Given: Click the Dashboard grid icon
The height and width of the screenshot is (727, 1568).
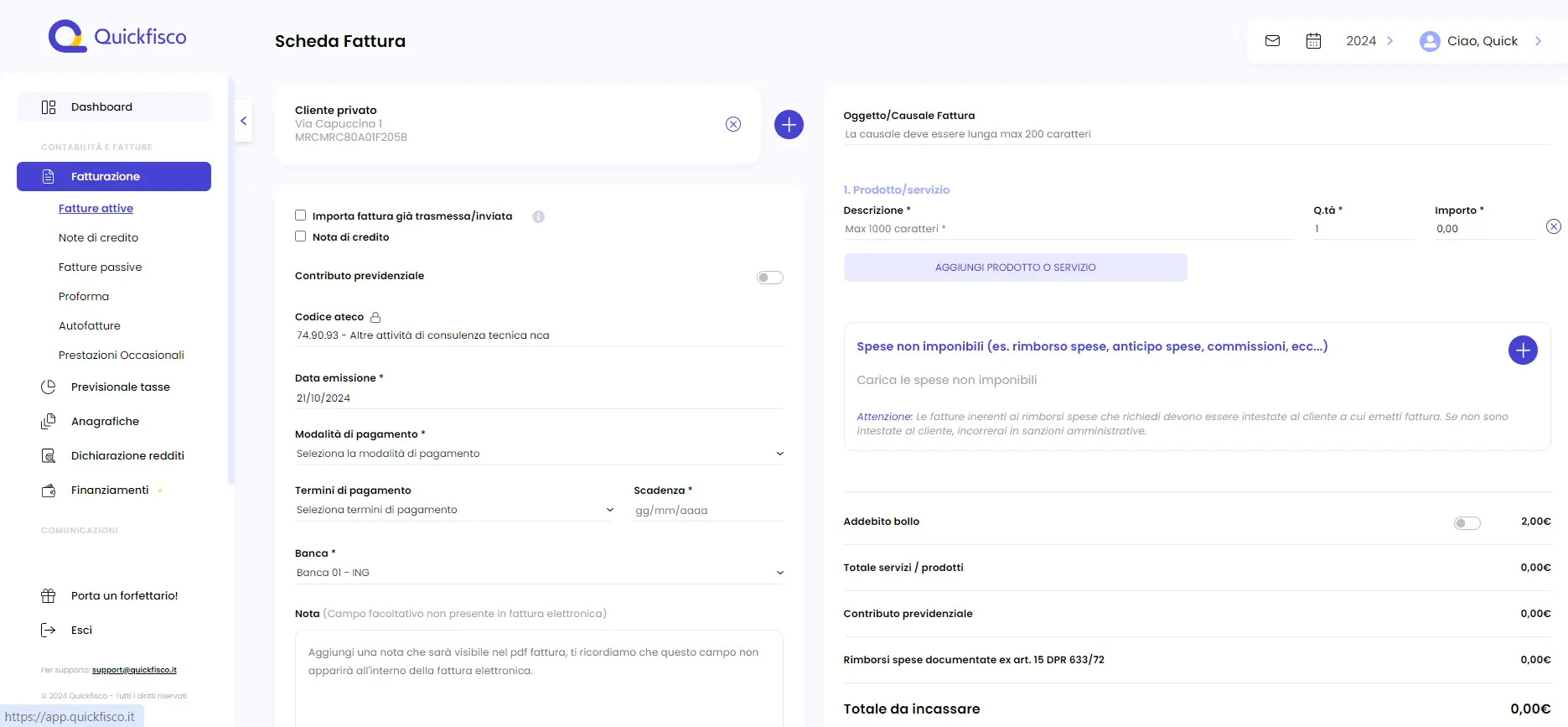Looking at the screenshot, I should click(49, 107).
